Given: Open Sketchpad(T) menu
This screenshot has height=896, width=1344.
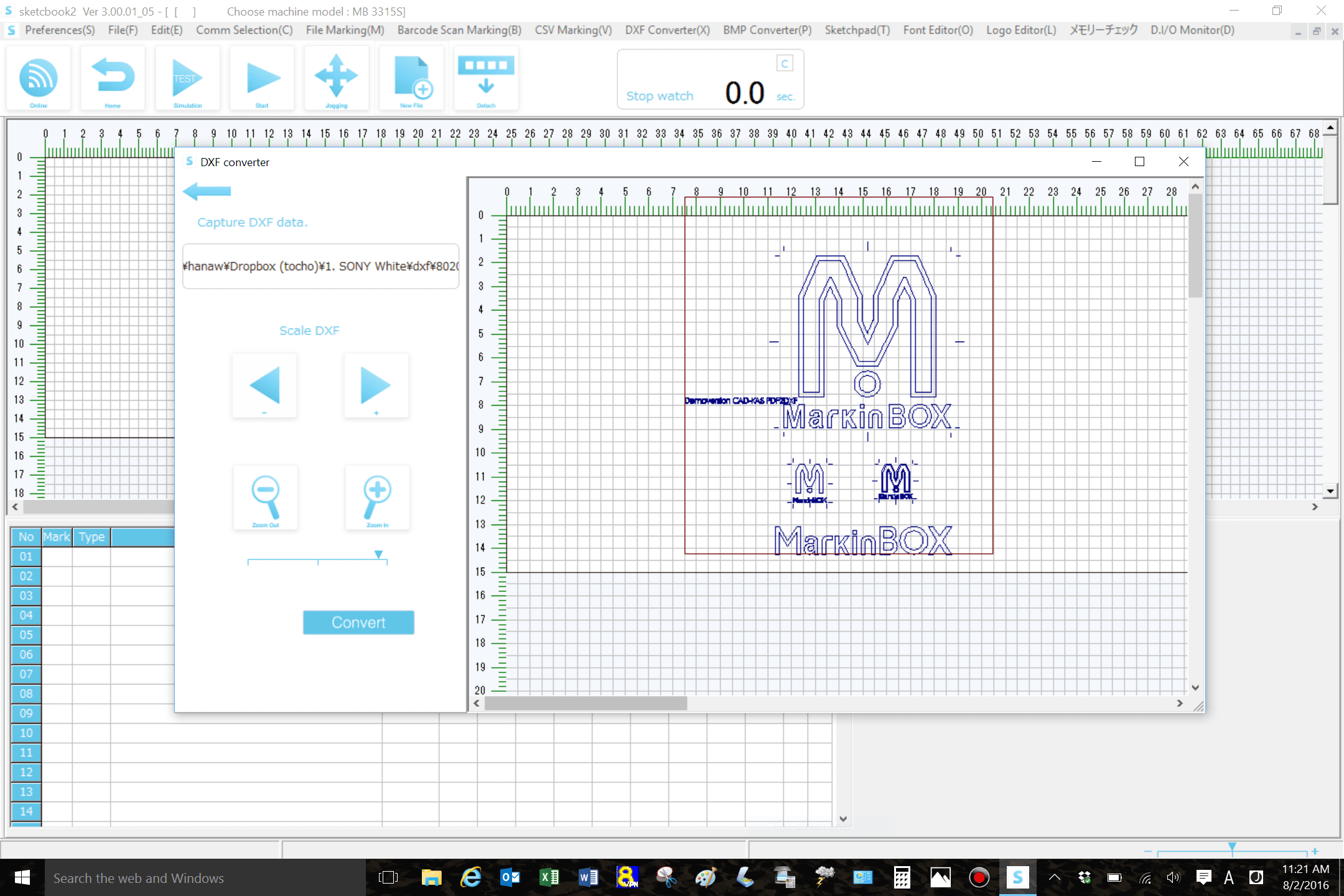Looking at the screenshot, I should click(857, 30).
